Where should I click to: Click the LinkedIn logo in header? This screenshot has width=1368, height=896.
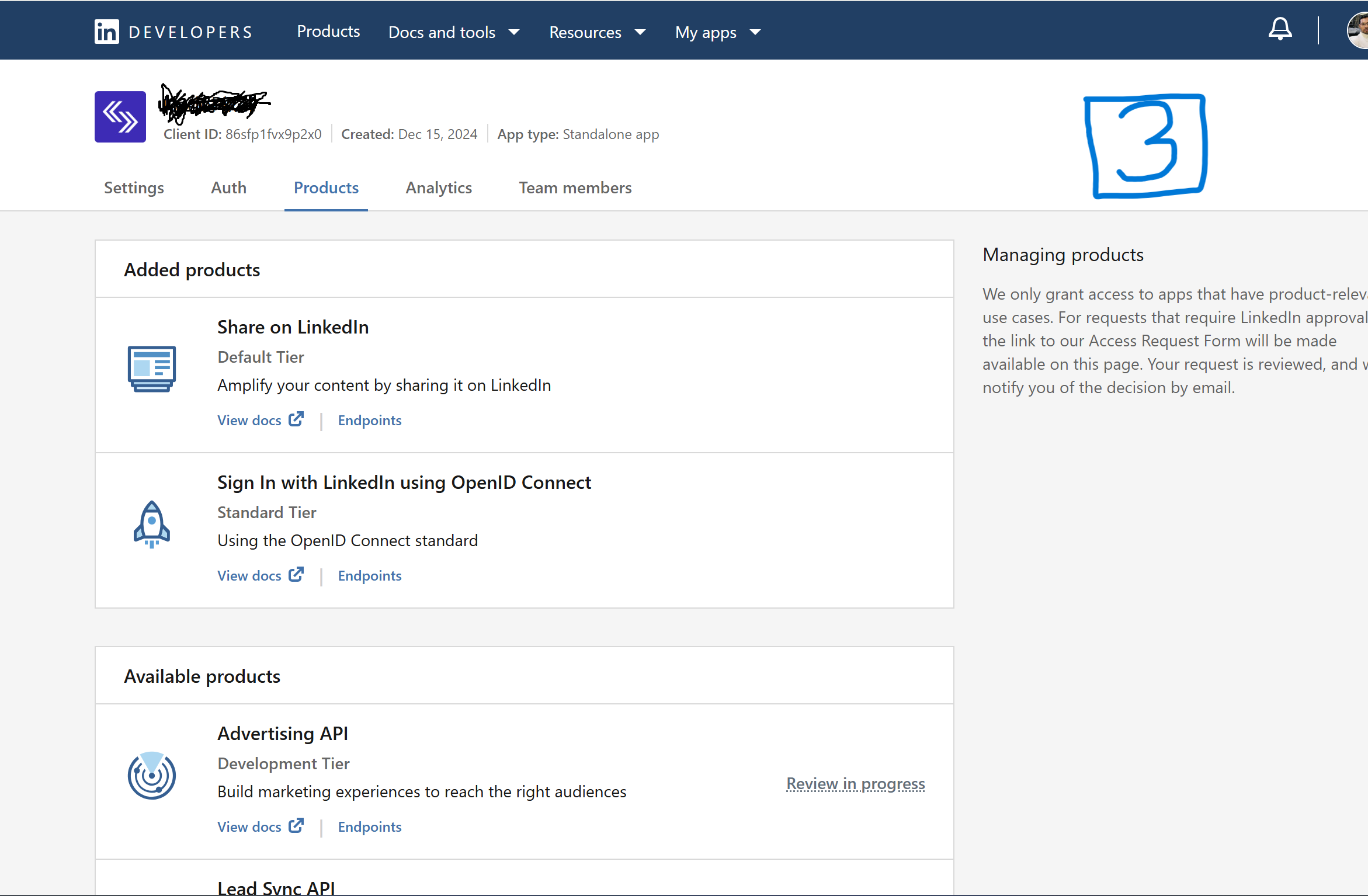pyautogui.click(x=106, y=32)
